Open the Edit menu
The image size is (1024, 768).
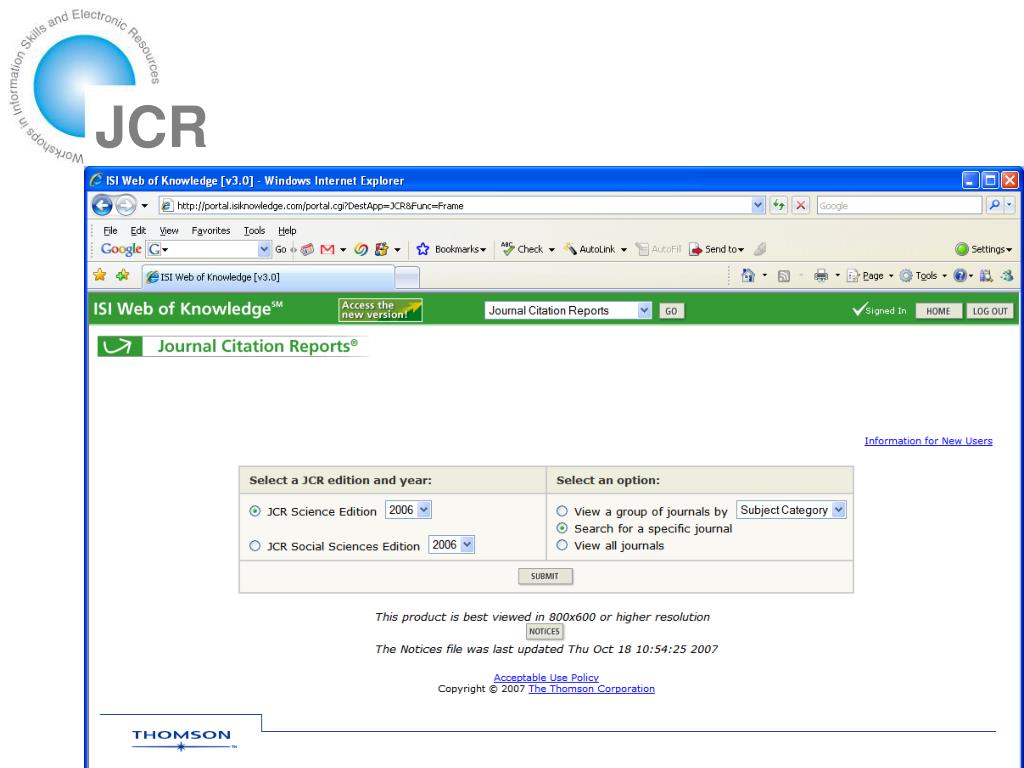(138, 231)
